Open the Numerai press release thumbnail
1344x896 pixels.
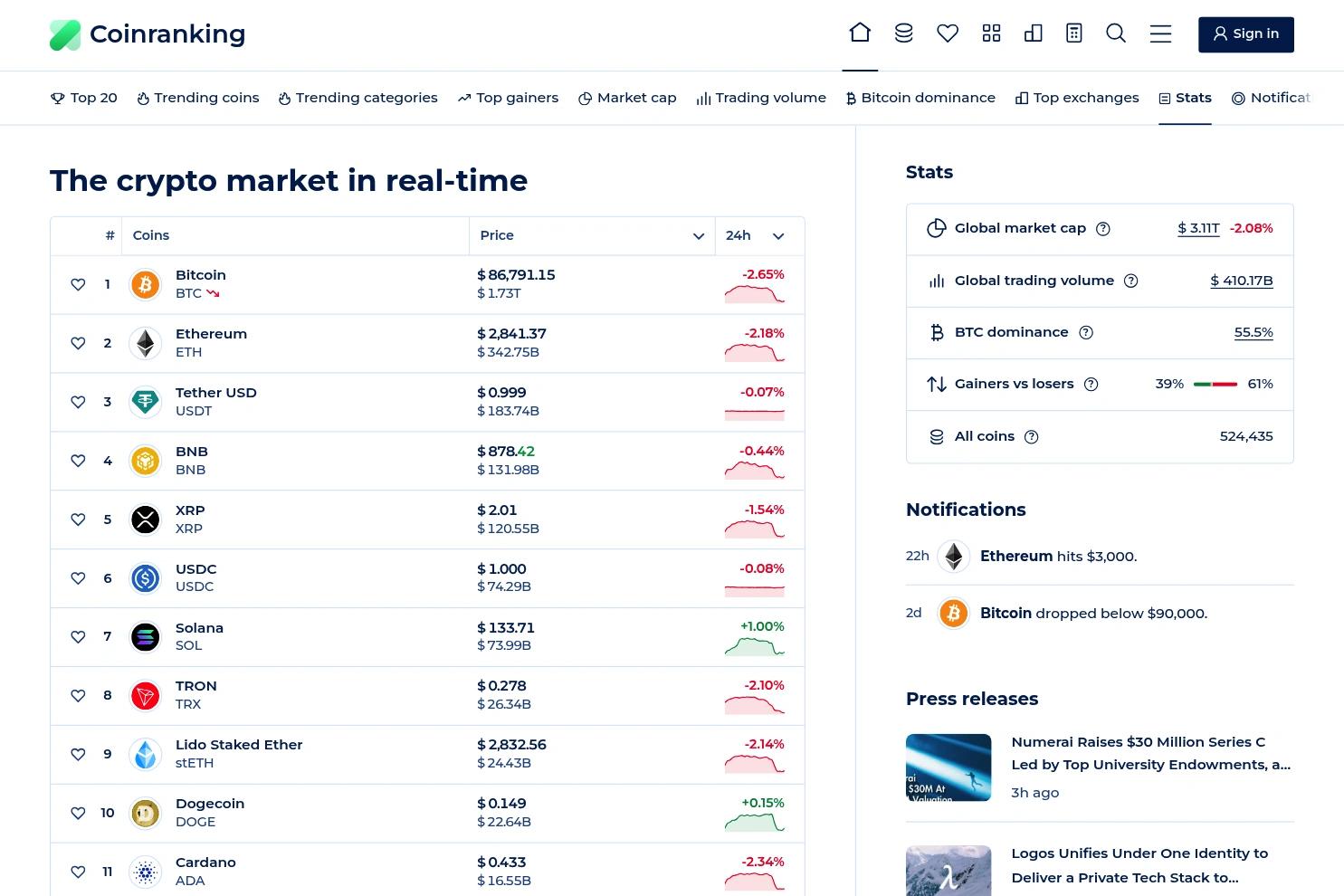948,767
